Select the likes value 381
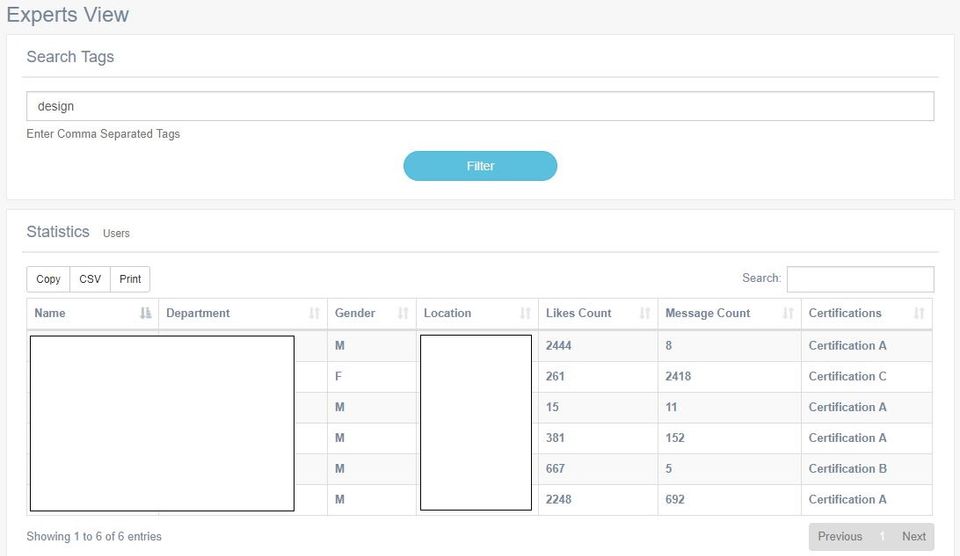The width and height of the screenshot is (960, 556). pos(555,438)
